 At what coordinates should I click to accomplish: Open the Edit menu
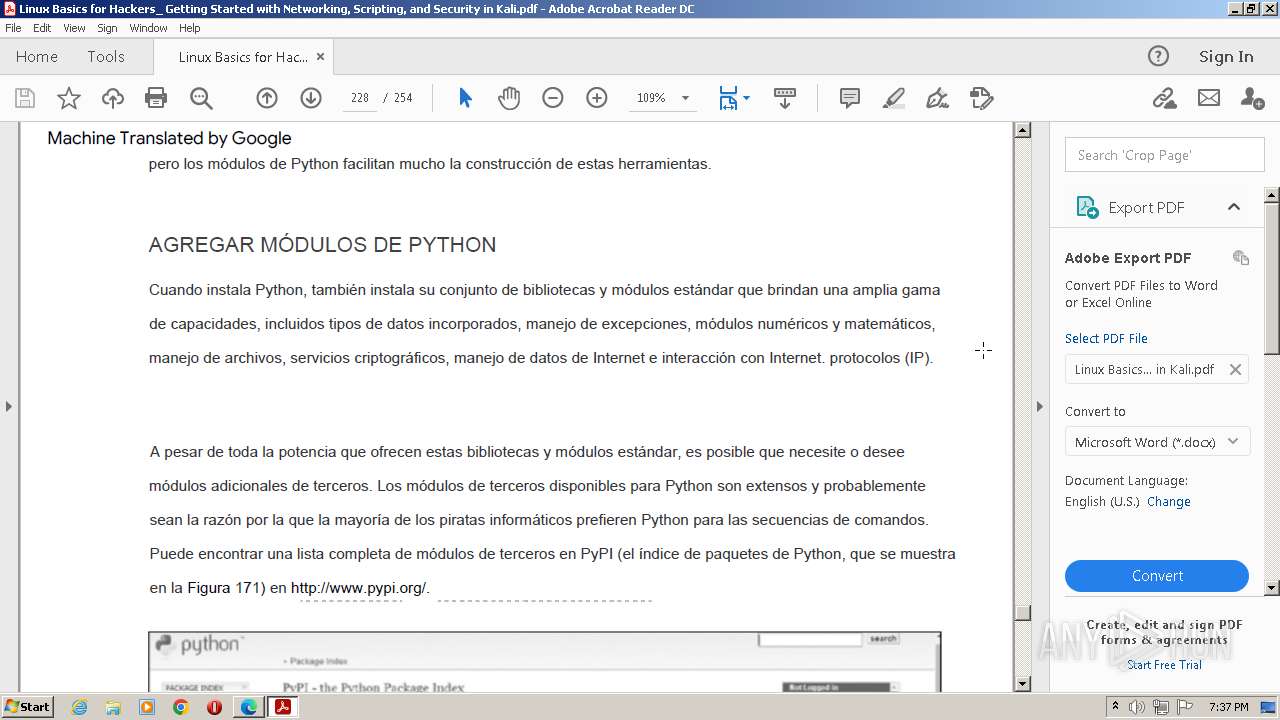coord(42,28)
